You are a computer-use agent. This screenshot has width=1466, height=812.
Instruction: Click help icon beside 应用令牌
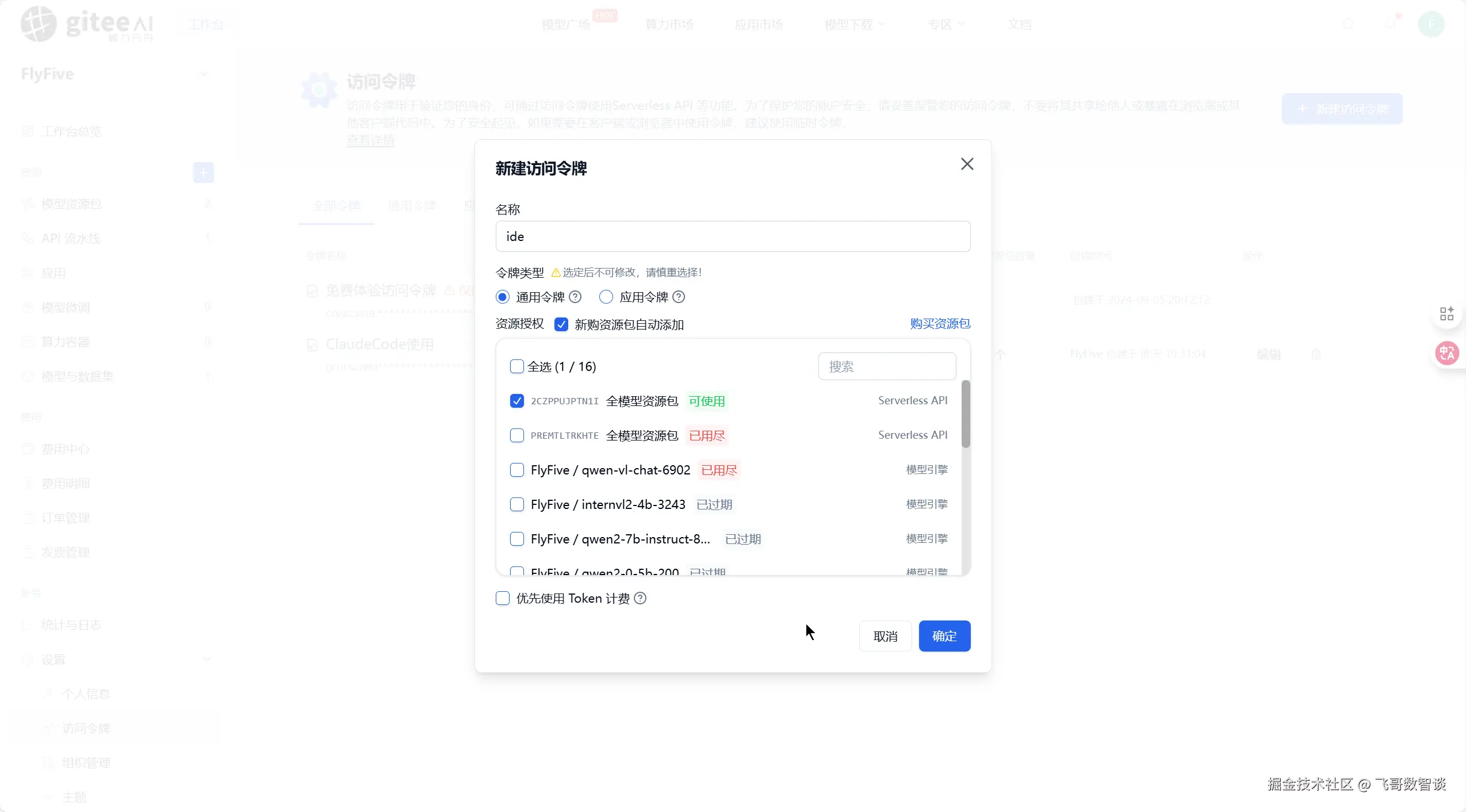pos(679,297)
